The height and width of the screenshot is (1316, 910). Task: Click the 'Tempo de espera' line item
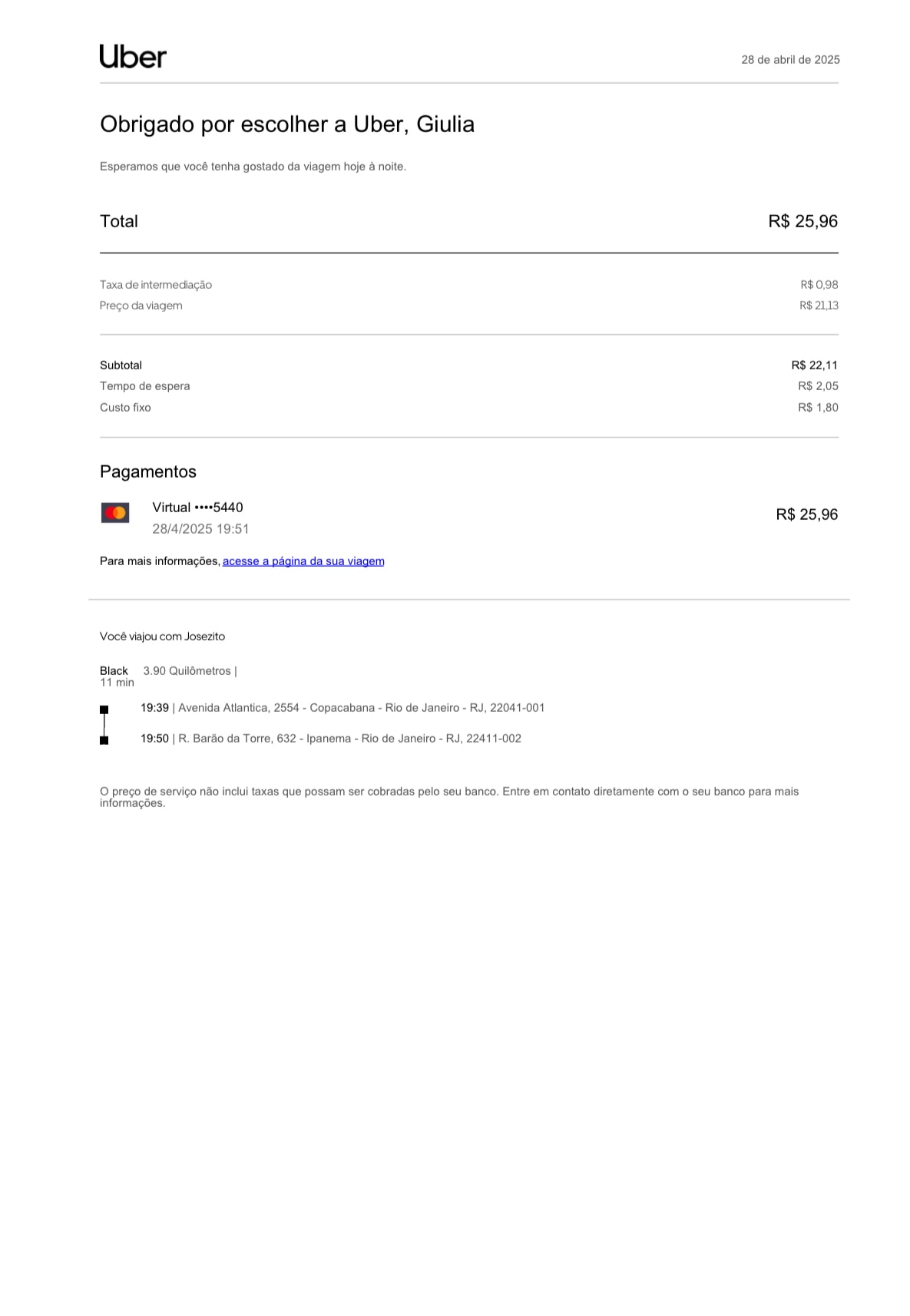point(145,386)
